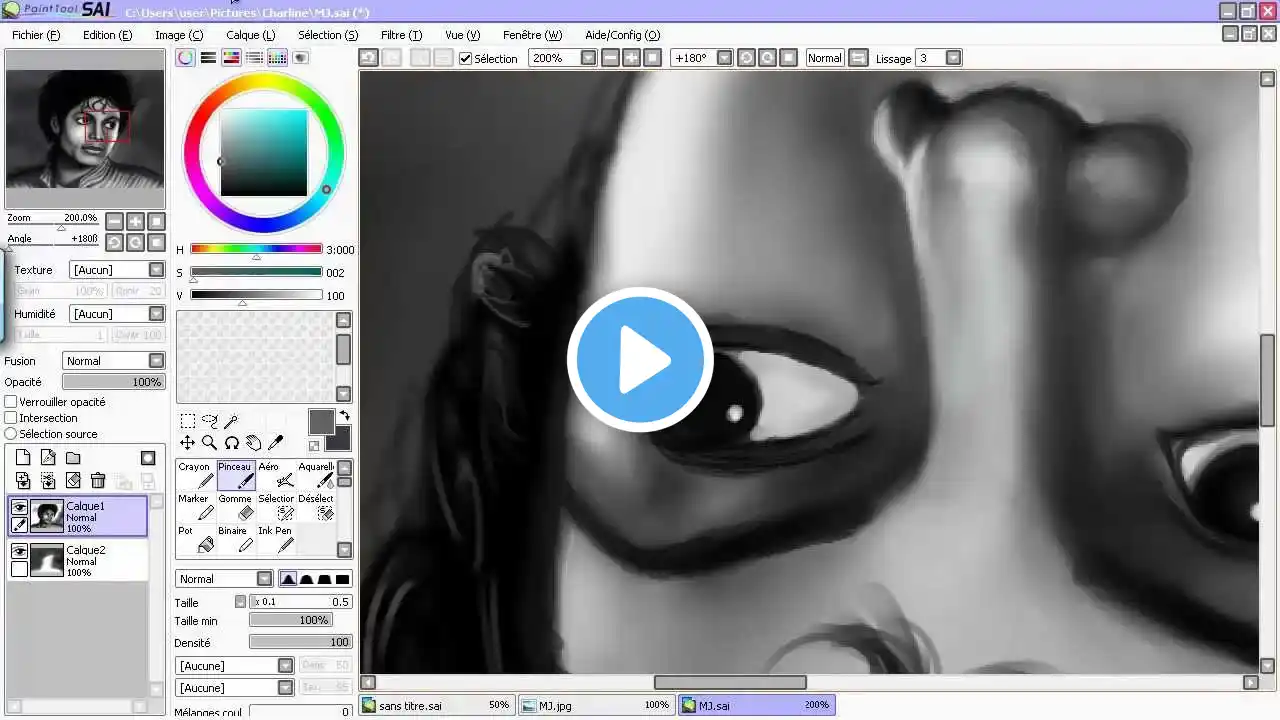This screenshot has width=1280, height=720.
Task: Activate the hand pan tool
Action: 253,443
